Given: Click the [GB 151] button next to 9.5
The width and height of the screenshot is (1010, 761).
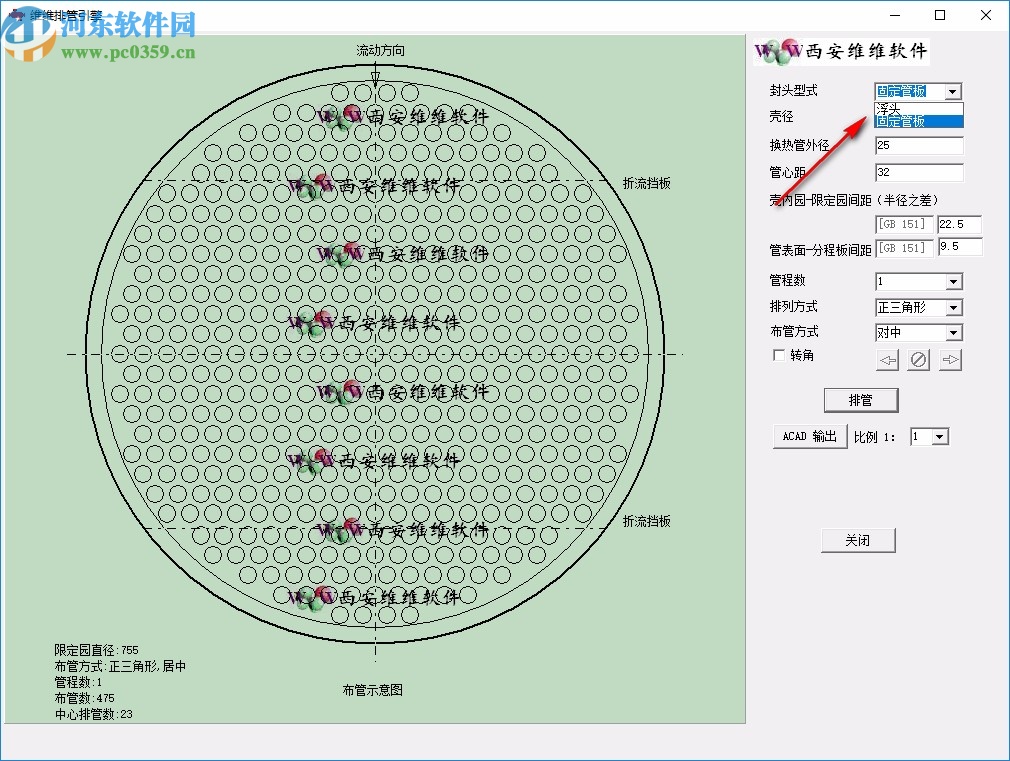Looking at the screenshot, I should (x=904, y=247).
